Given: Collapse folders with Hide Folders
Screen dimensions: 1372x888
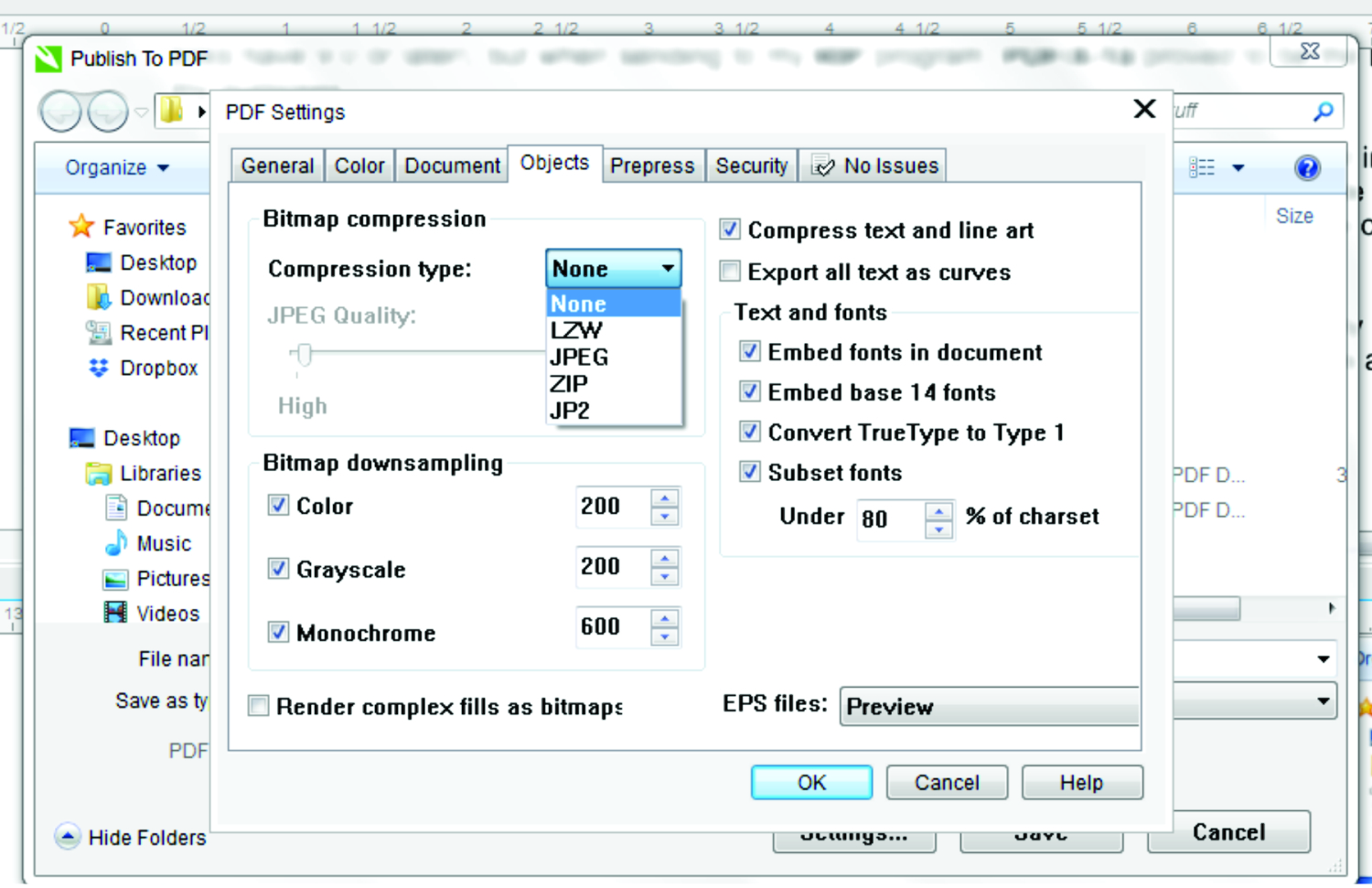Looking at the screenshot, I should coord(128,837).
